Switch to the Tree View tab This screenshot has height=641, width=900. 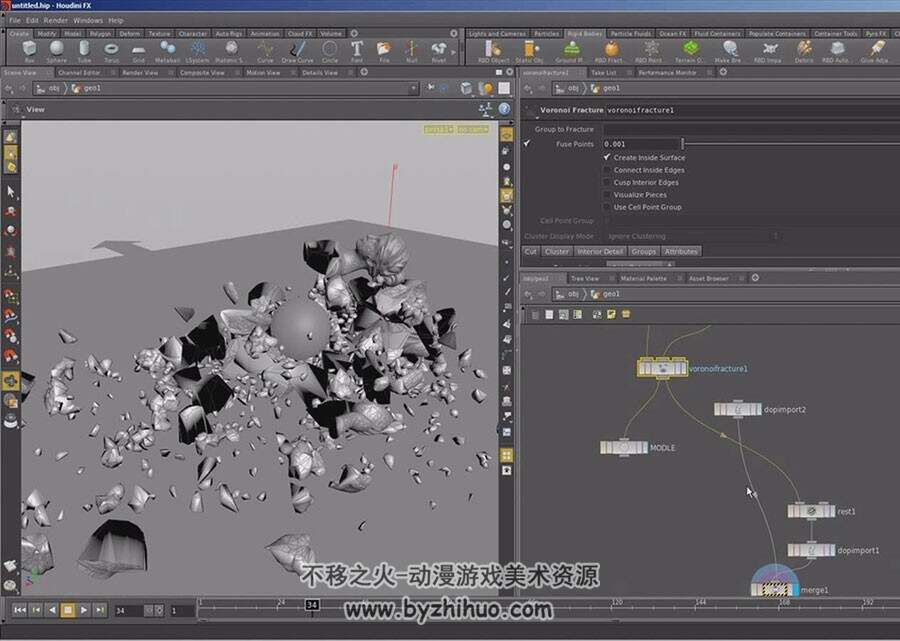click(x=585, y=278)
